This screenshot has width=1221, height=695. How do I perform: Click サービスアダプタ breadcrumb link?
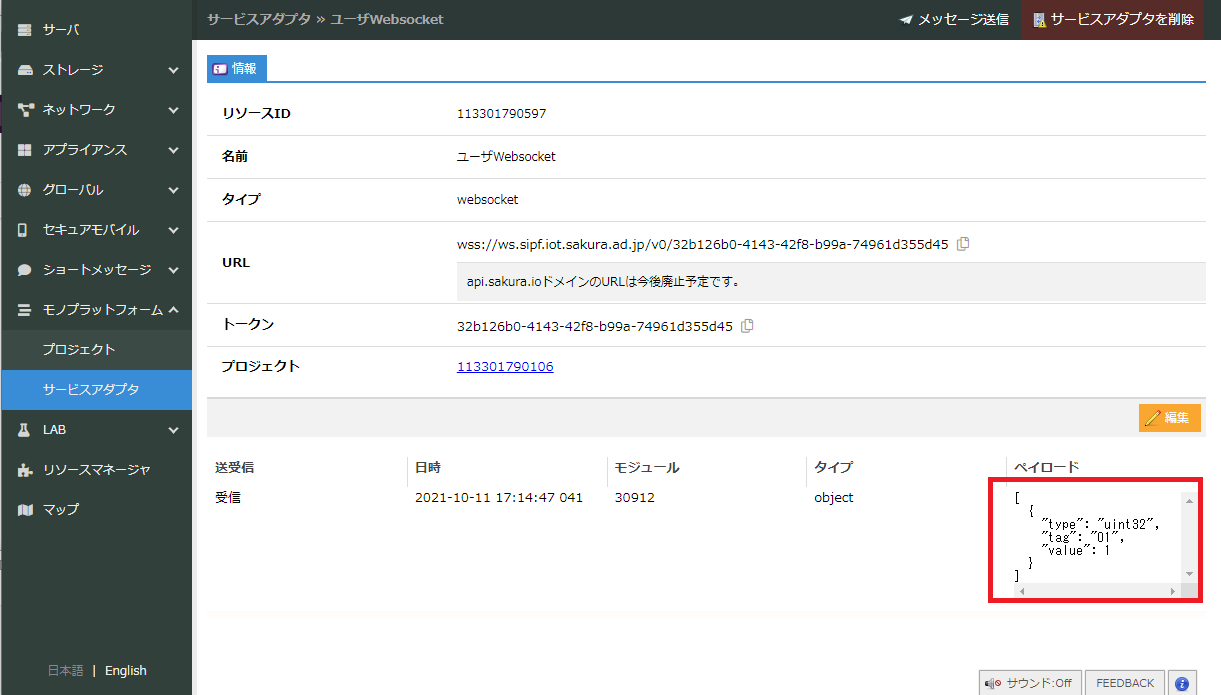[259, 19]
